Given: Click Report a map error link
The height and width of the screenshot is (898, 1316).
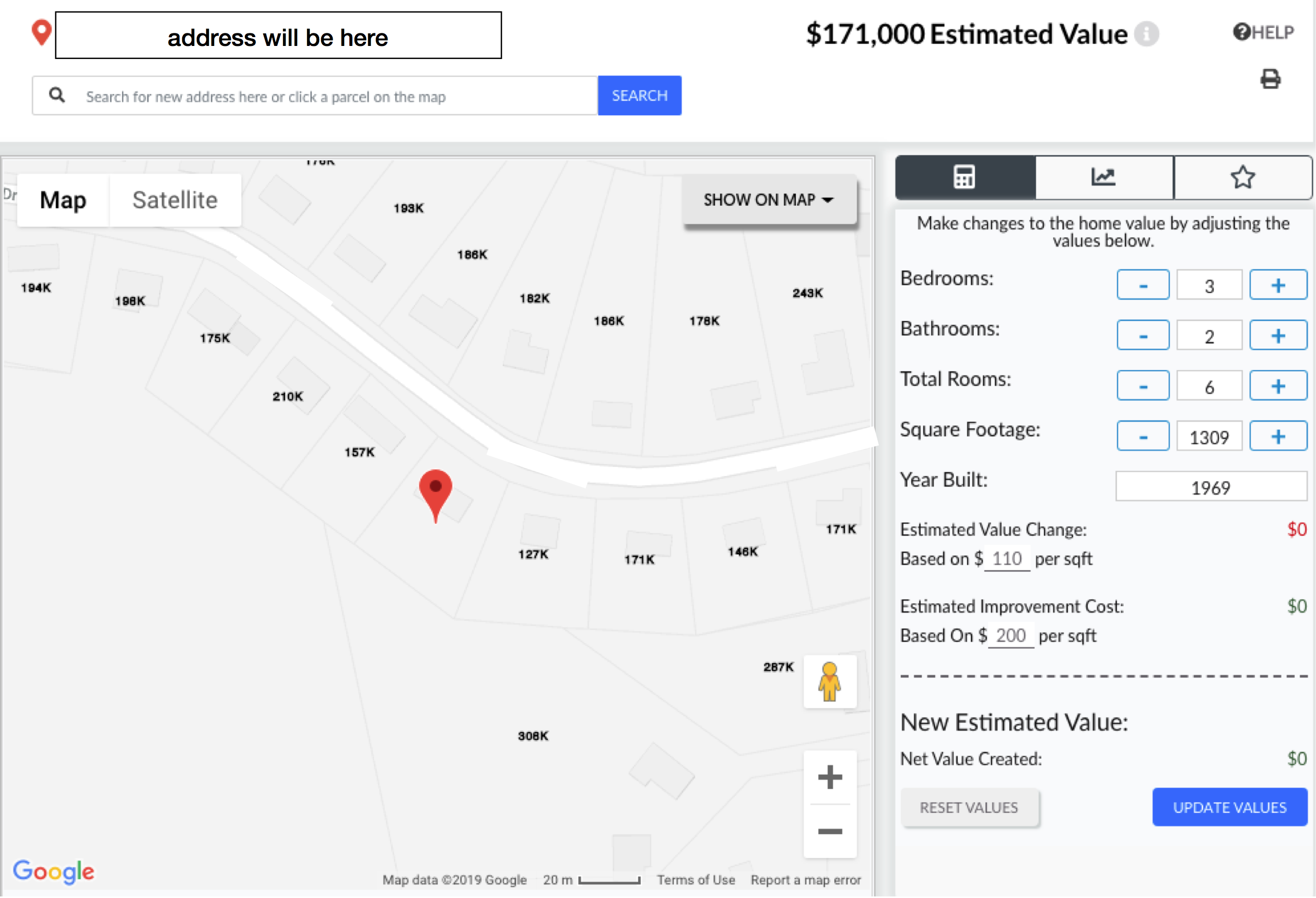Looking at the screenshot, I should pos(806,880).
